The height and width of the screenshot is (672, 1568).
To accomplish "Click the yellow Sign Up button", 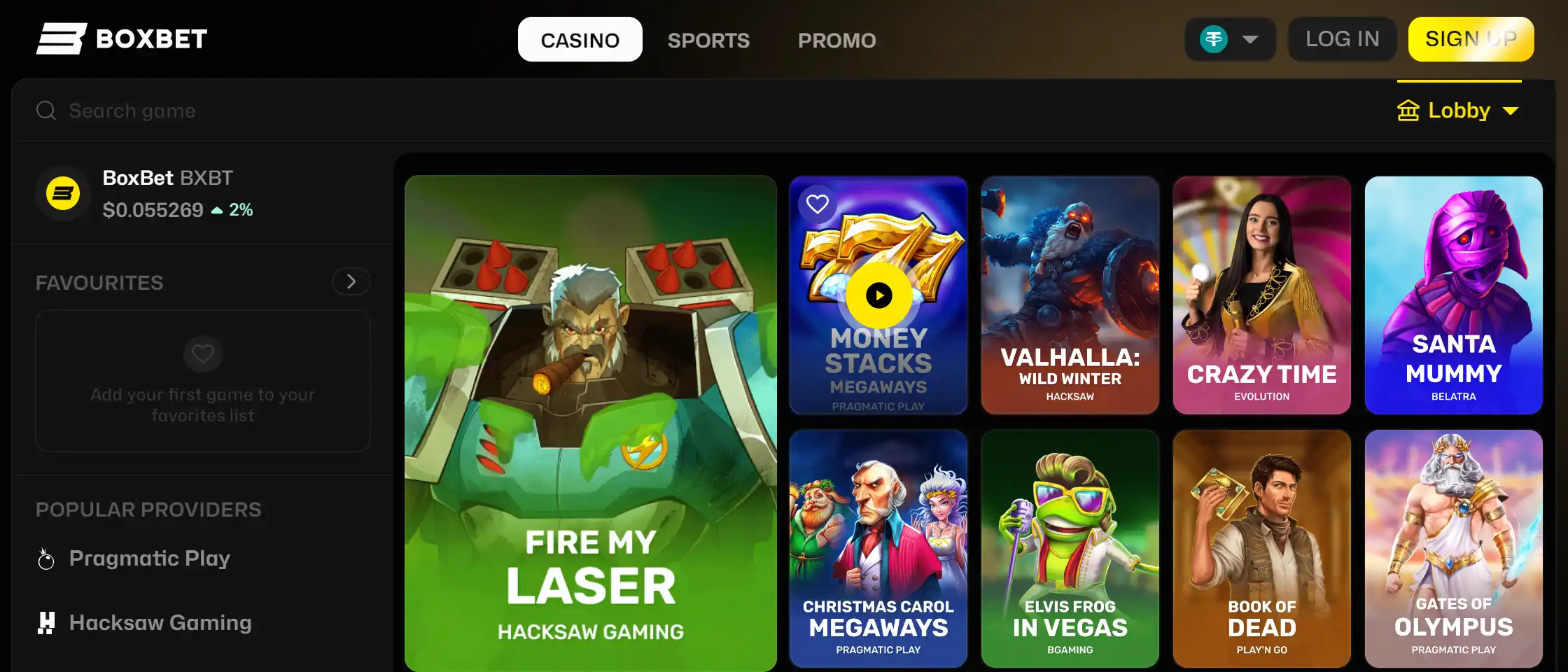I will coord(1471,39).
